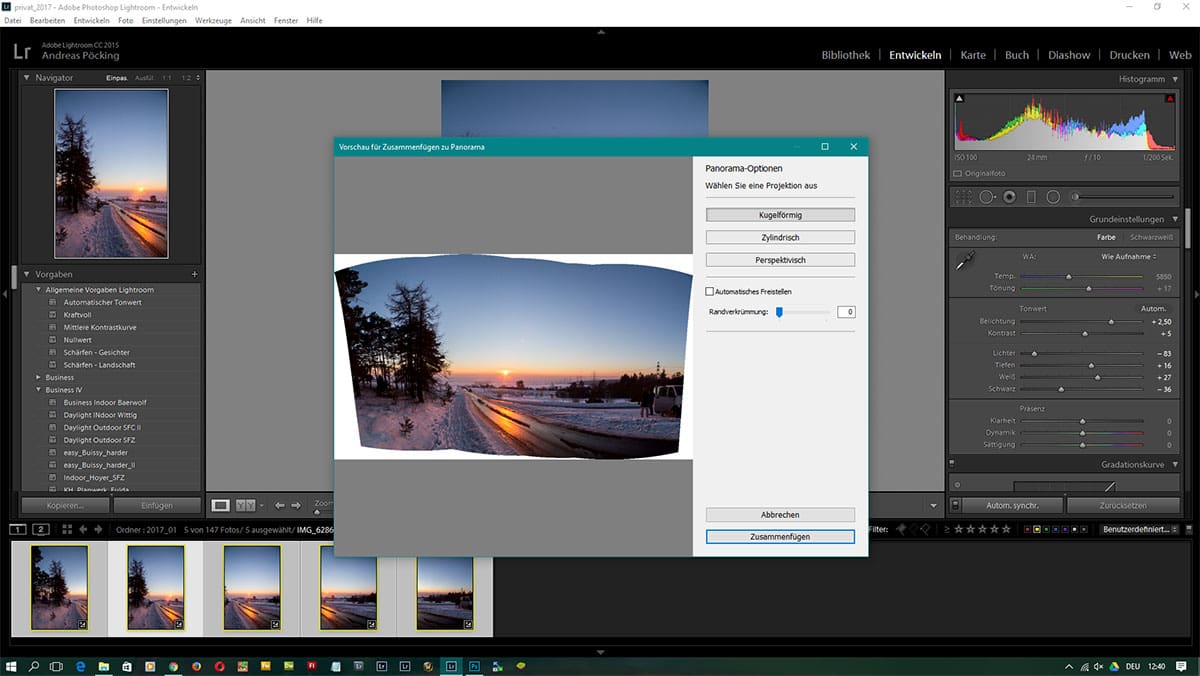1200x676 pixels.
Task: Open Chrome from the taskbar
Action: (173, 665)
